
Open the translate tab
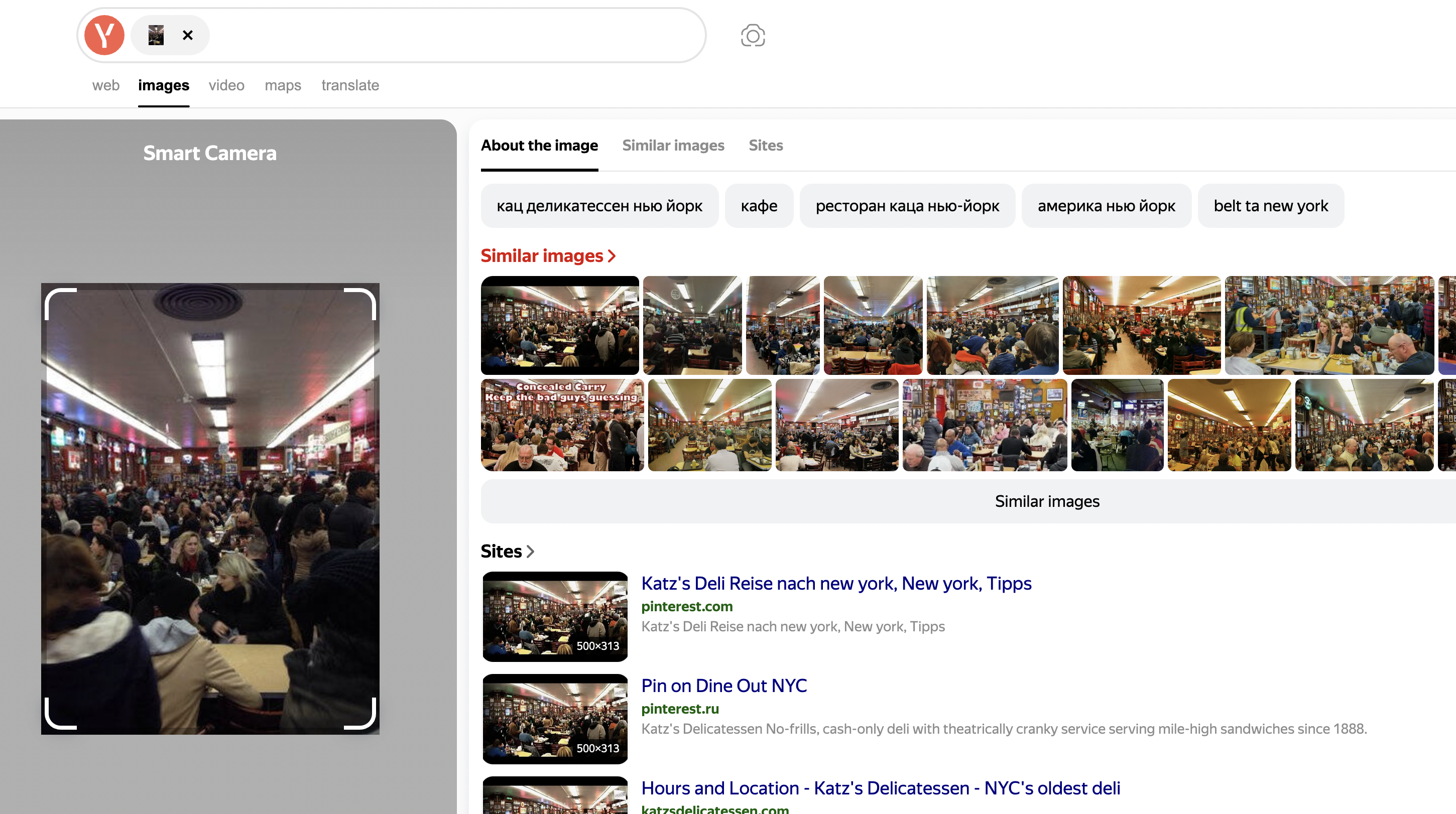point(350,85)
